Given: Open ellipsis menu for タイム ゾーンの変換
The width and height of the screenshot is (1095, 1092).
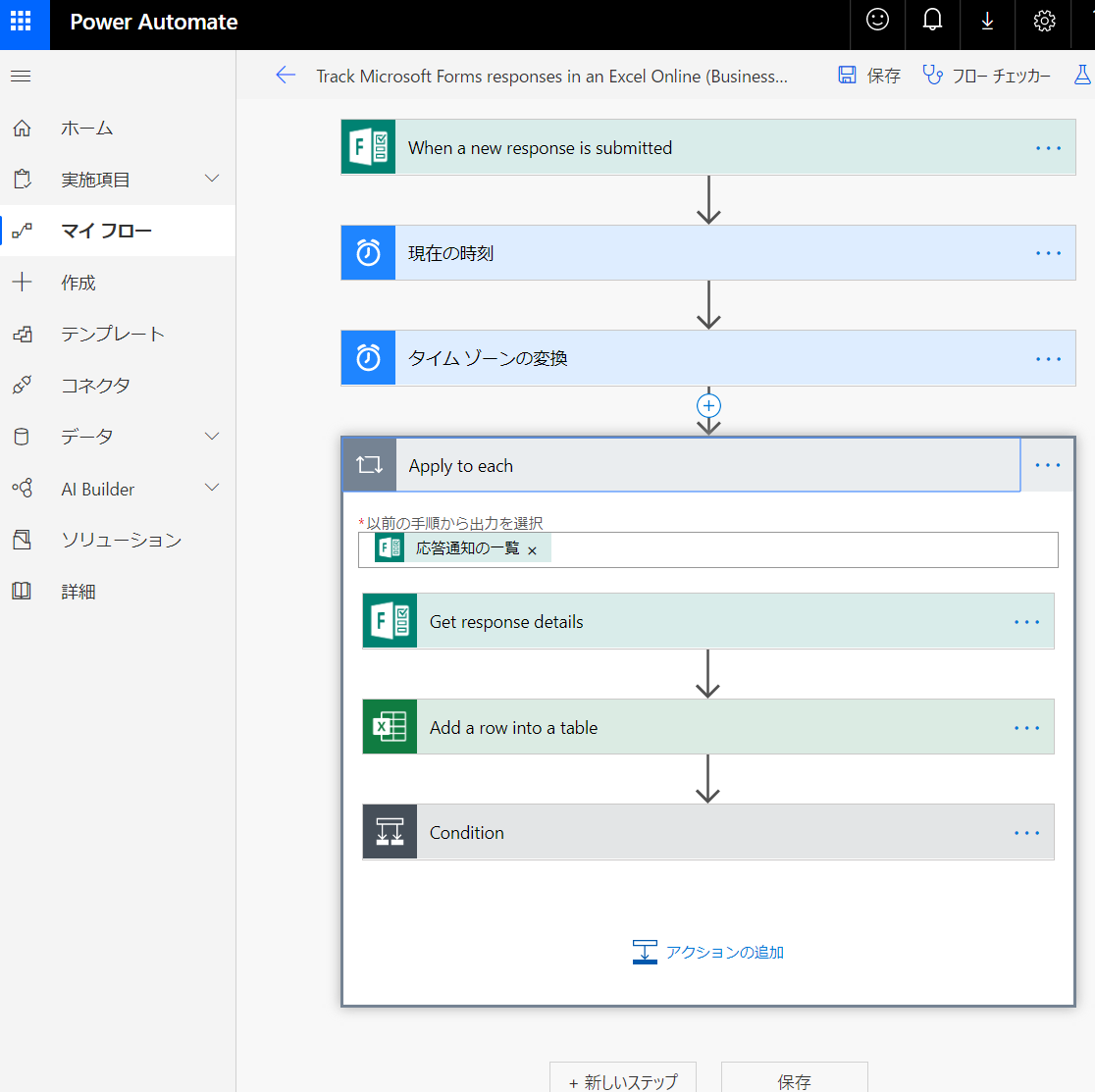Looking at the screenshot, I should click(1048, 359).
